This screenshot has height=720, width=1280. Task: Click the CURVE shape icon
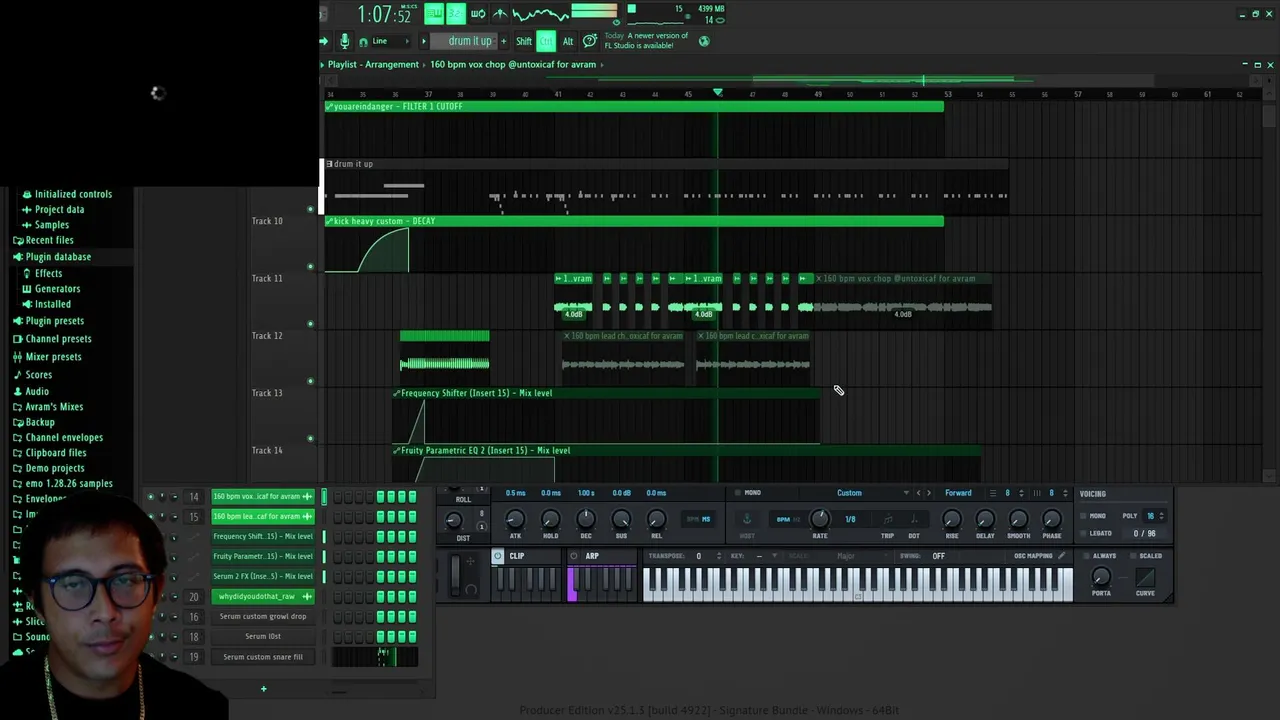click(1145, 577)
